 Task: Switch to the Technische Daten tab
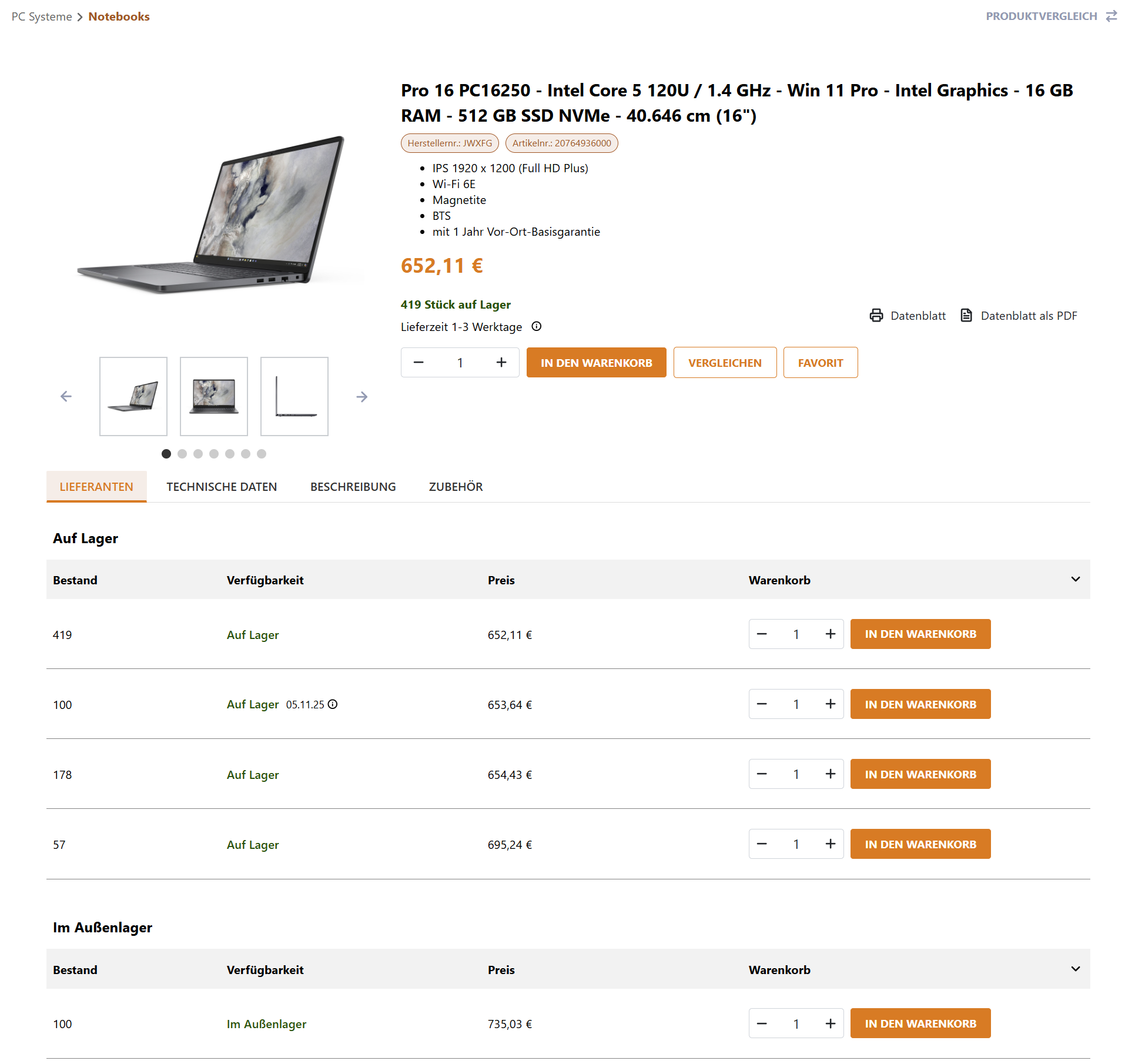tap(222, 487)
